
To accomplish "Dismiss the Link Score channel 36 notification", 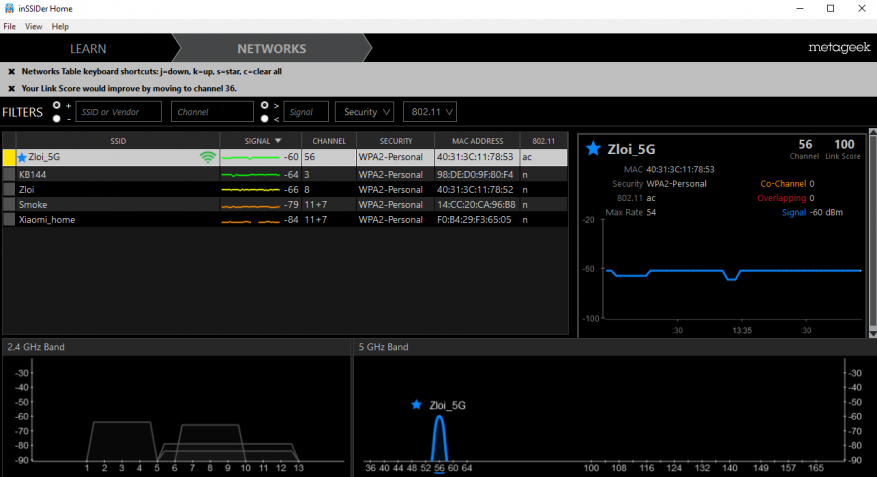I will [11, 88].
